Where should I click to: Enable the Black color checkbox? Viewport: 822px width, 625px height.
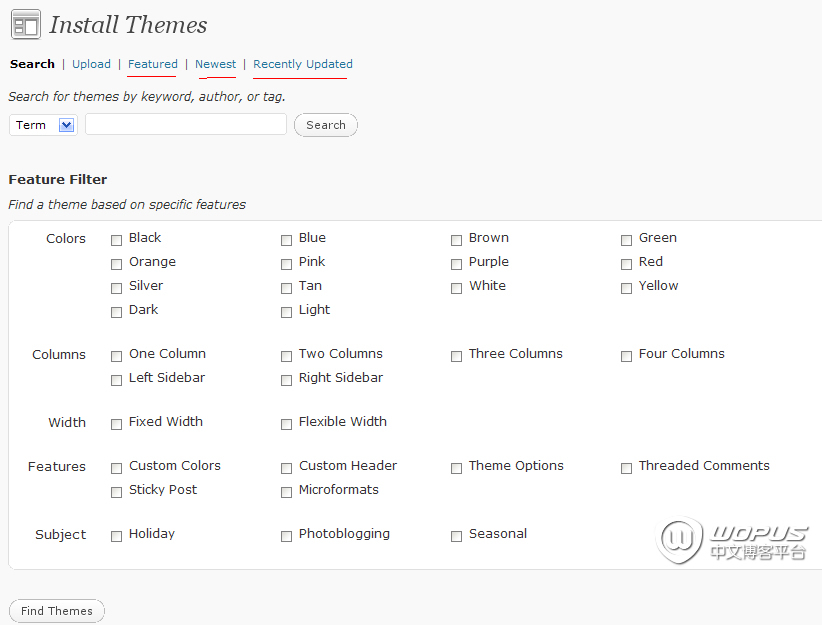[117, 240]
